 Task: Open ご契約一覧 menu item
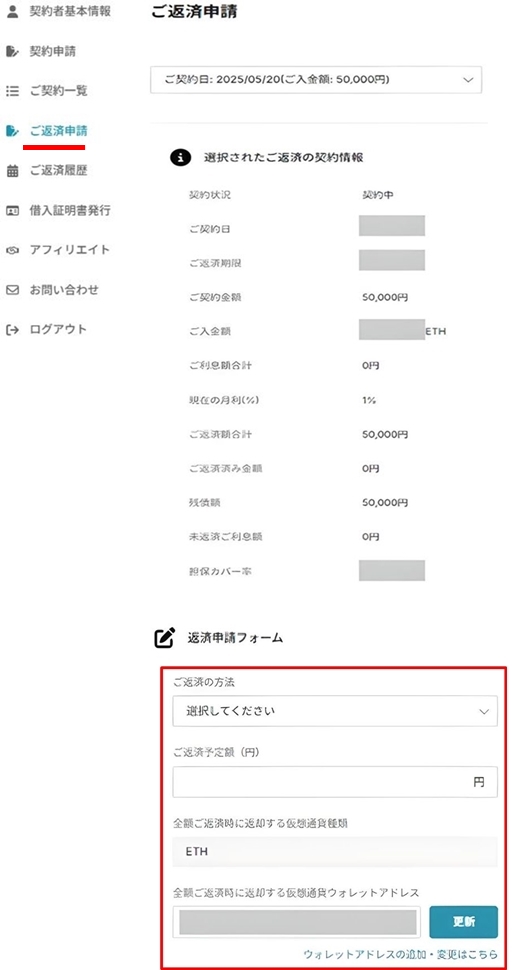coord(59,91)
